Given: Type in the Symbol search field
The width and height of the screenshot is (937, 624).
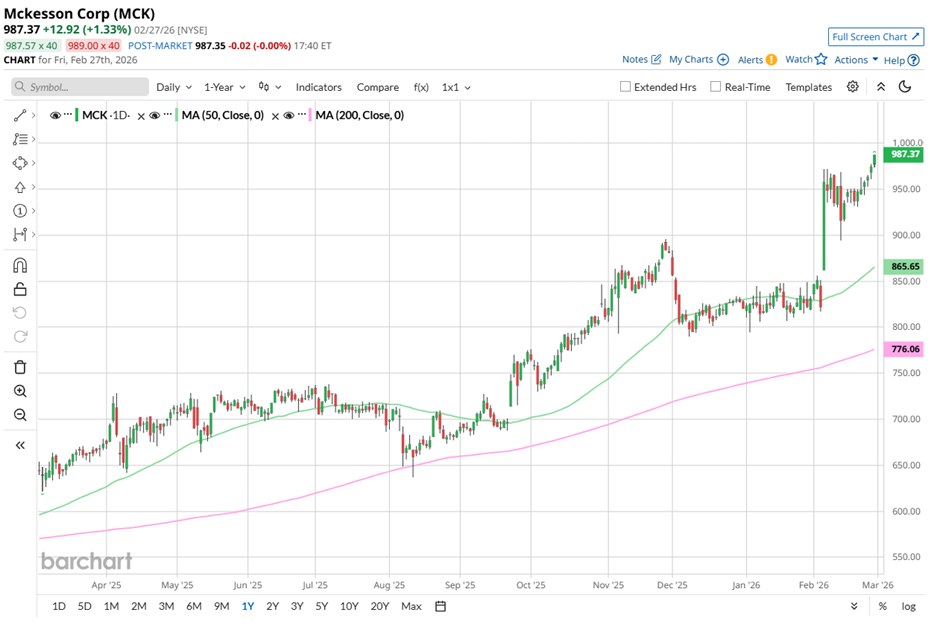Looking at the screenshot, I should click(x=86, y=87).
